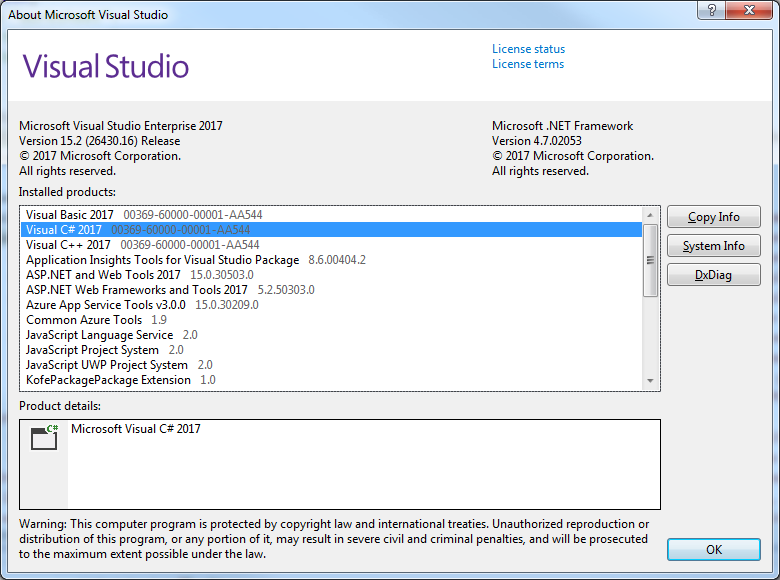The image size is (780, 580).
Task: Open the License terms link
Action: coord(528,64)
